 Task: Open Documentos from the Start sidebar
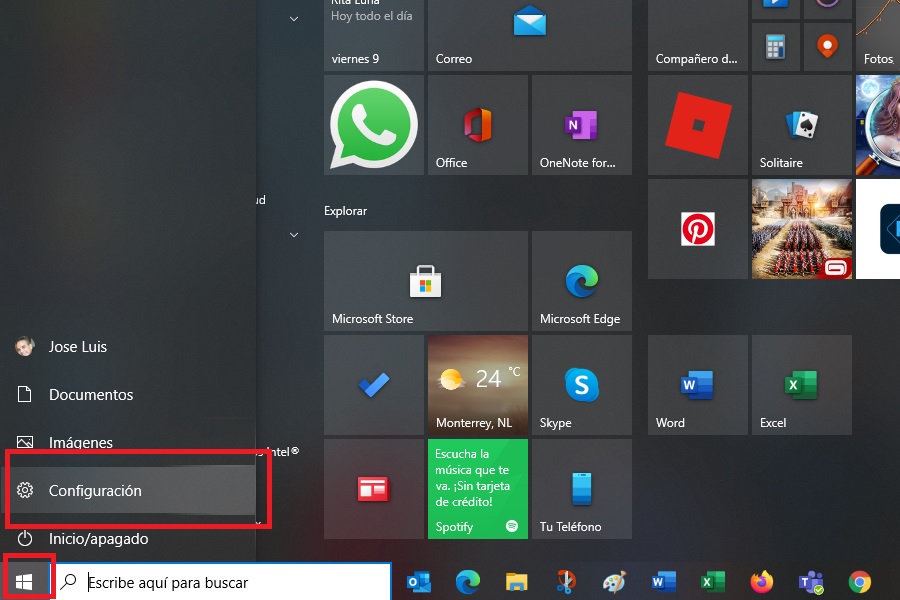coord(92,394)
